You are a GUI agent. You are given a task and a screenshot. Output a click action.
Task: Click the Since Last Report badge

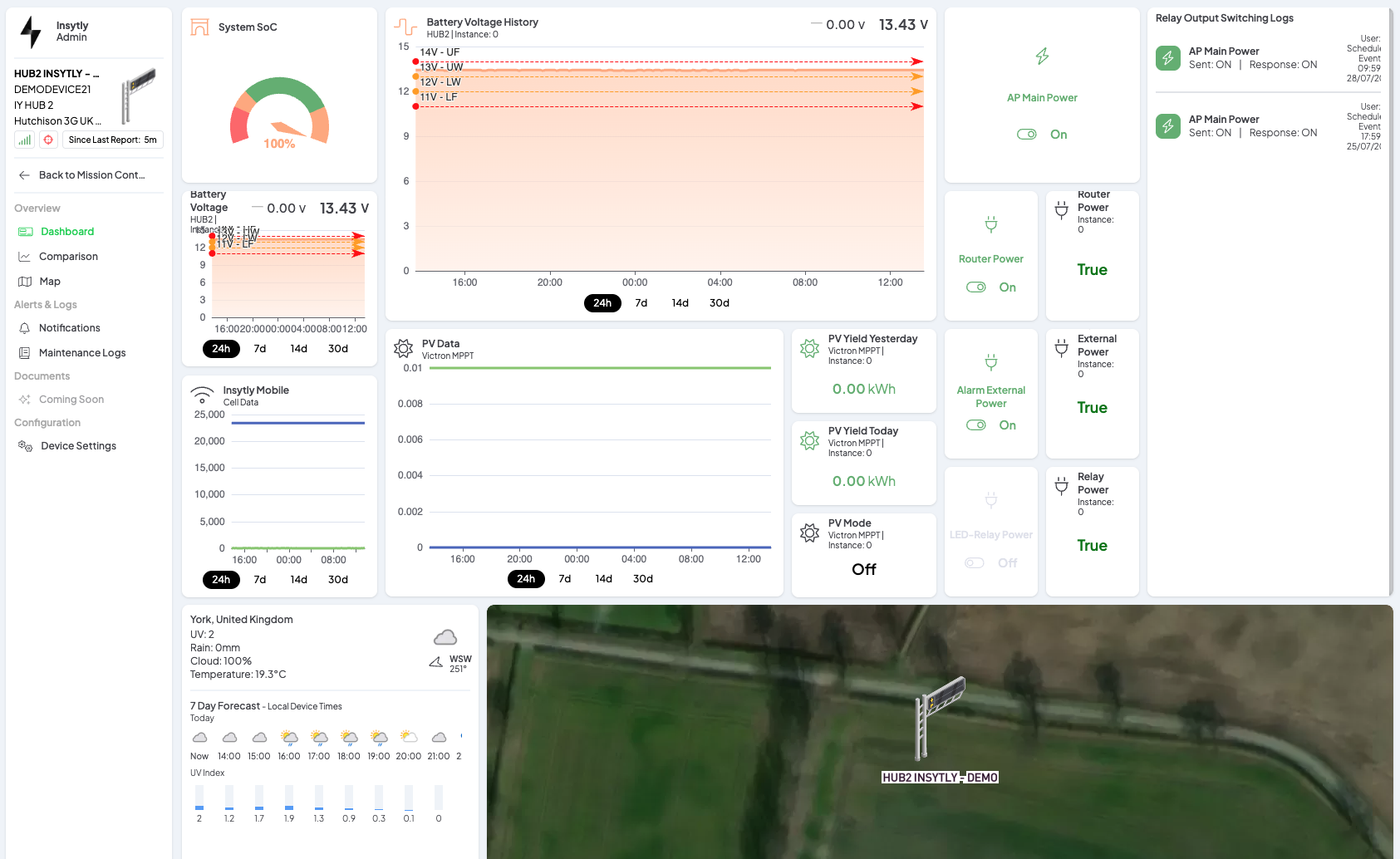point(112,140)
